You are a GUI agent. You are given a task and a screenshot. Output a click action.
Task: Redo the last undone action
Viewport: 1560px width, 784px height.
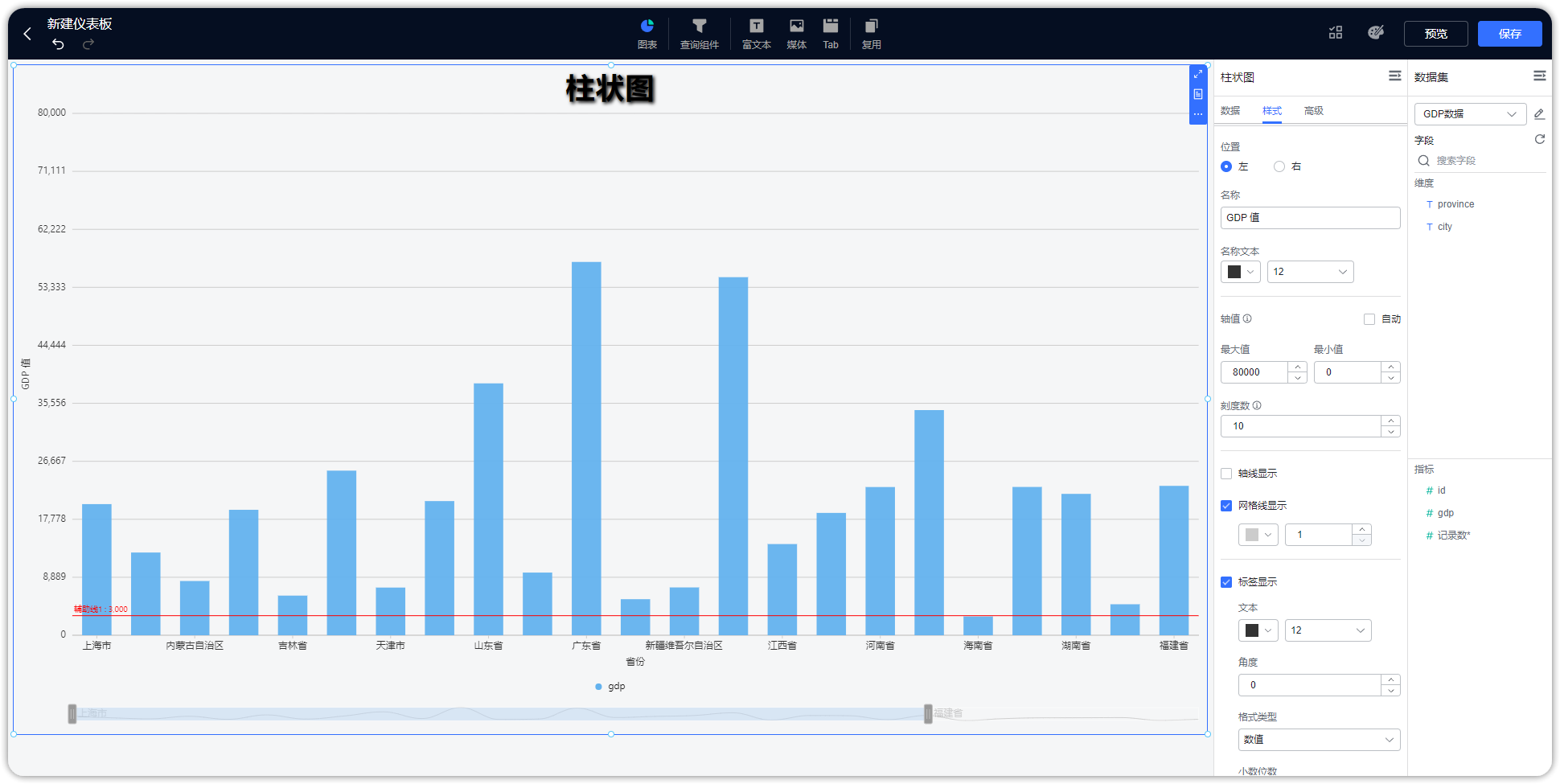click(88, 43)
